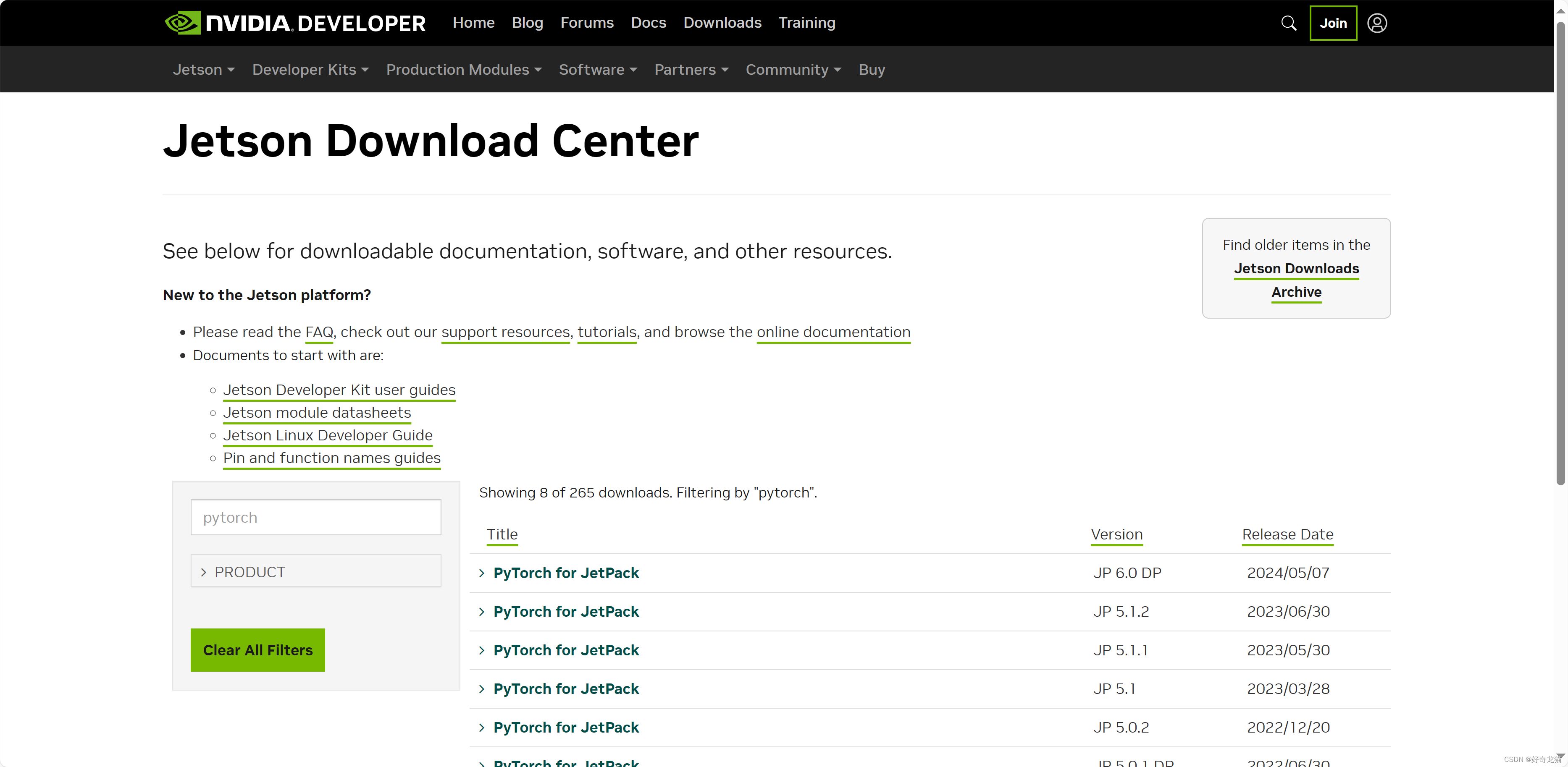Open Forums from the top bar
The image size is (1568, 767).
click(587, 23)
